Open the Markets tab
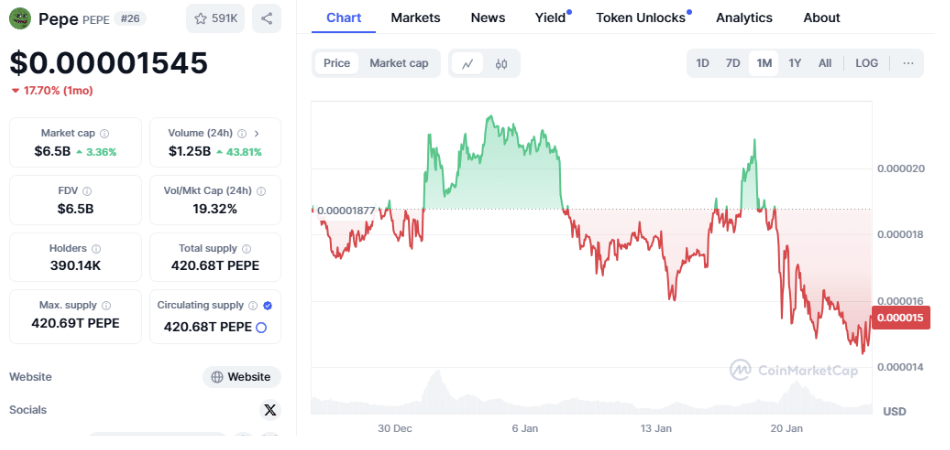The image size is (950, 450). (x=415, y=18)
